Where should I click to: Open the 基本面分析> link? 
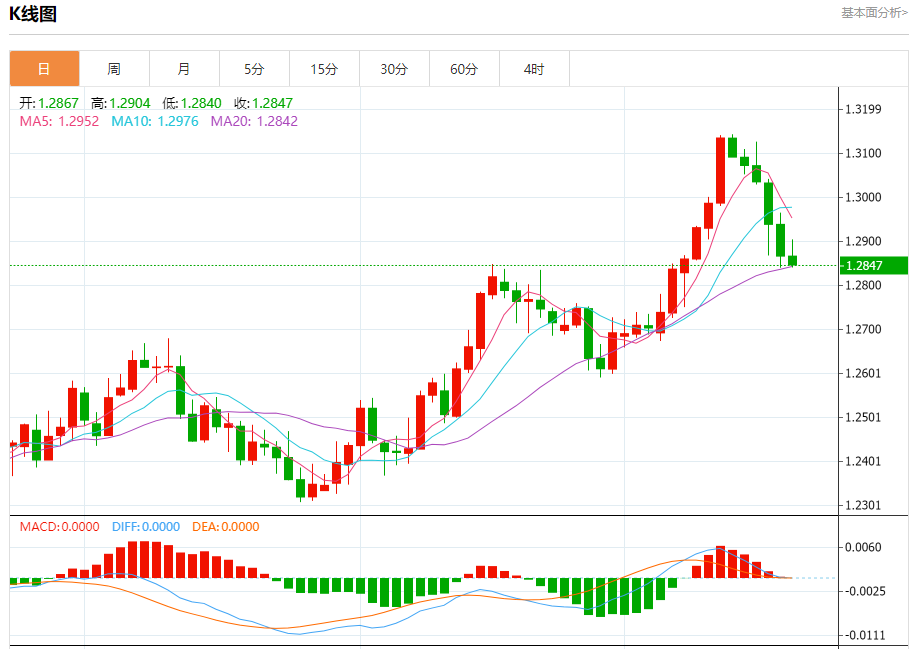tap(874, 13)
